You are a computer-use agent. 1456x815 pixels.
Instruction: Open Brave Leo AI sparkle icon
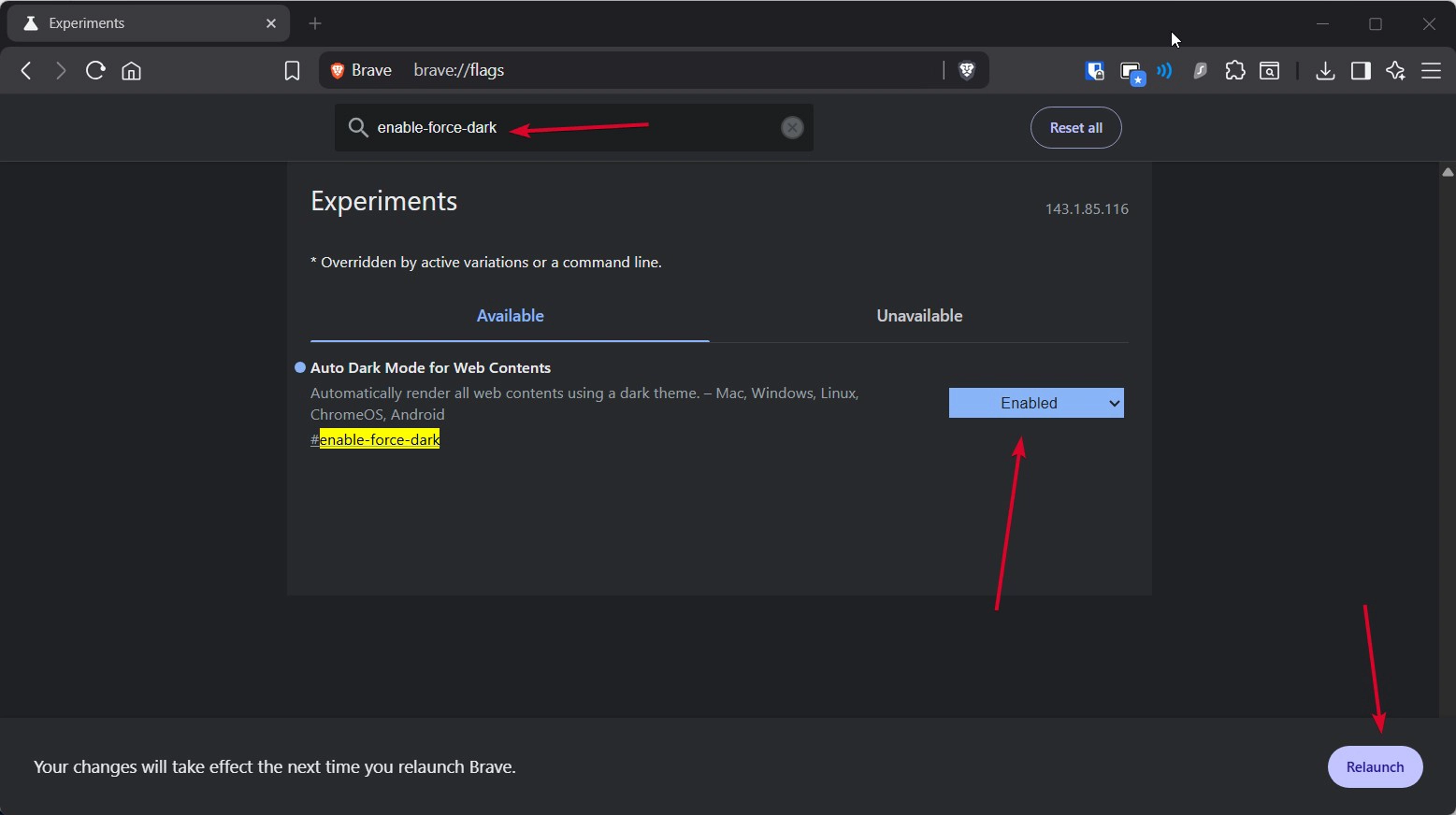tap(1395, 70)
